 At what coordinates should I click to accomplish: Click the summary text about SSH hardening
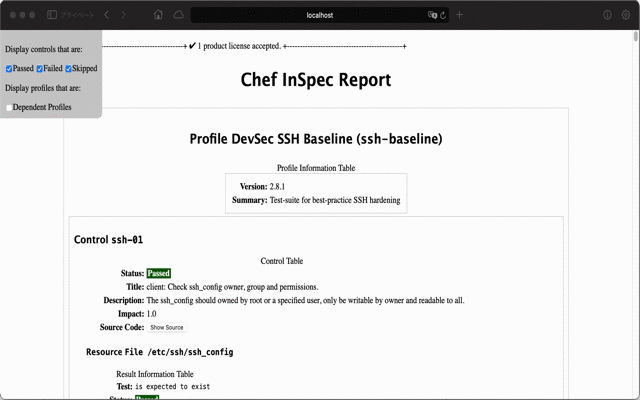(335, 200)
